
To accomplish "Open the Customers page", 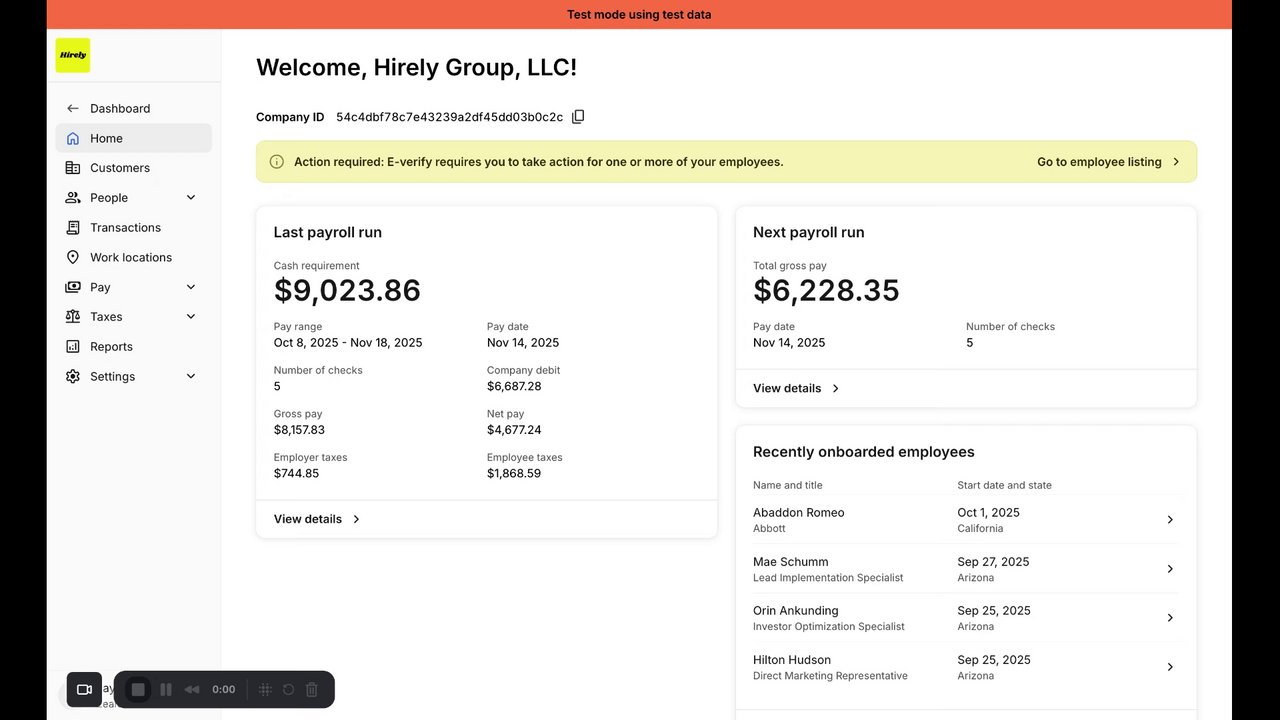I will [x=119, y=168].
